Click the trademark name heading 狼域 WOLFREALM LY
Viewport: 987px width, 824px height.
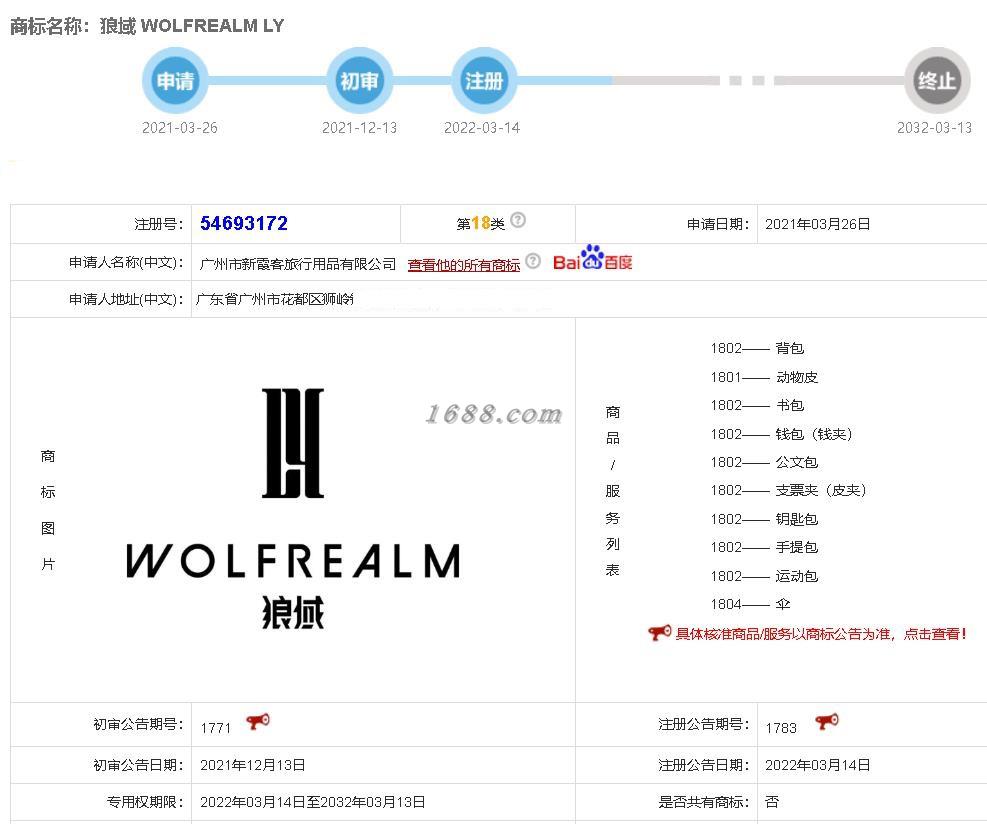[x=192, y=26]
